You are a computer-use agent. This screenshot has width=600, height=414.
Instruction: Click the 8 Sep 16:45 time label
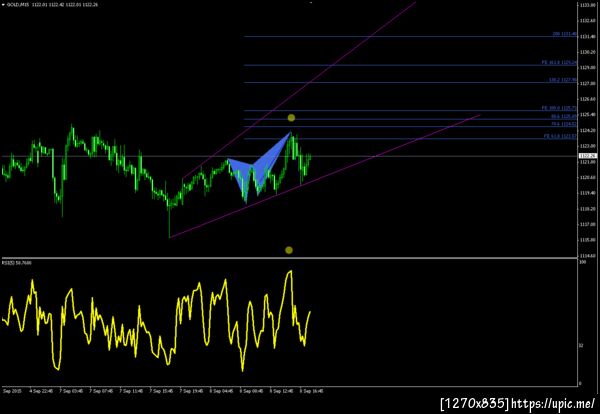pos(311,391)
